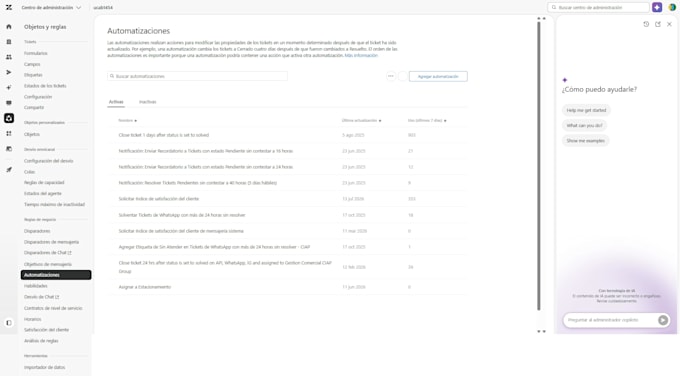
Task: Pop out the copilot panel
Action: 658,24
